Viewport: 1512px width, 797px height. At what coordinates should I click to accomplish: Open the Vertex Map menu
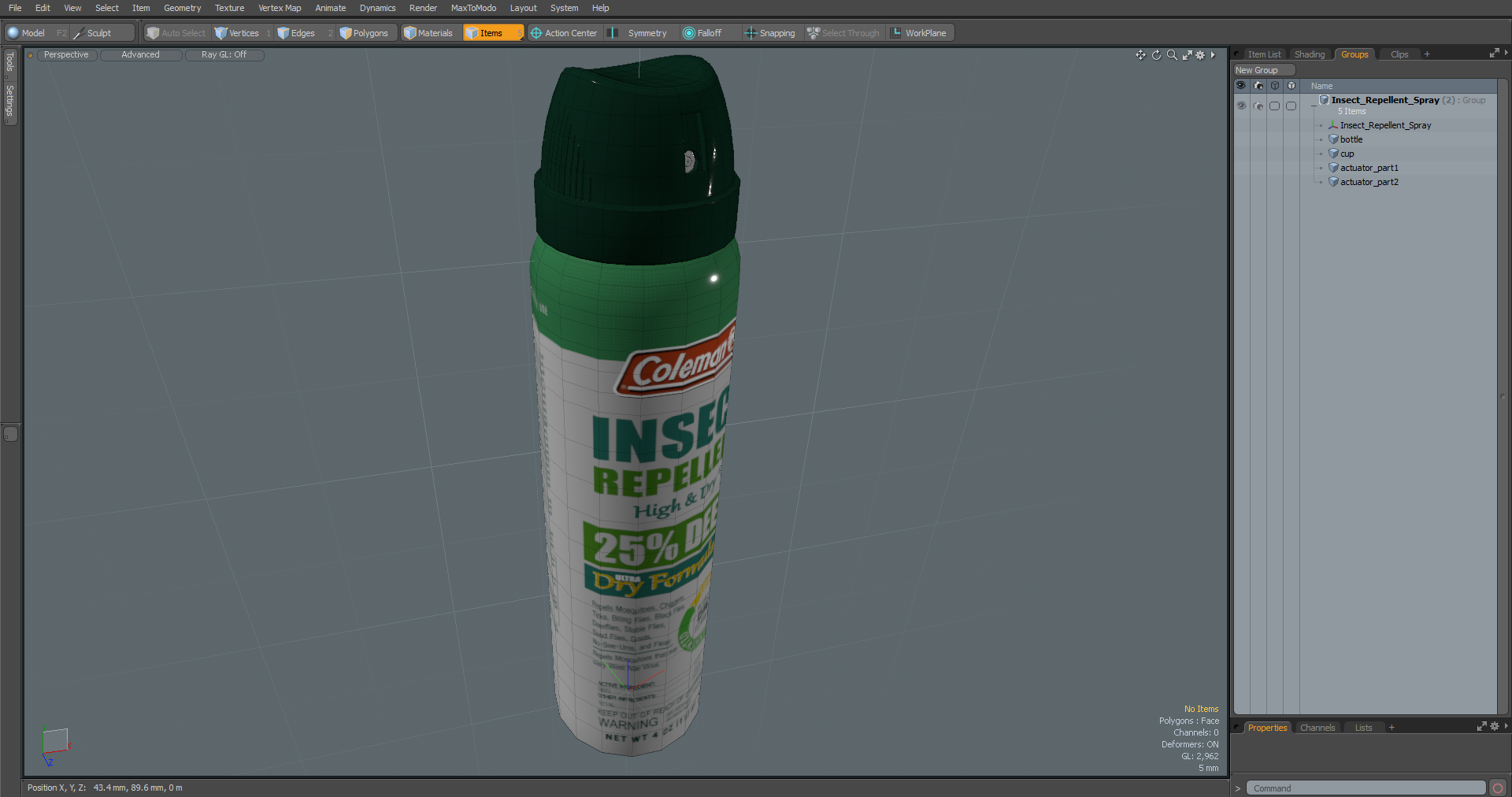coord(280,8)
